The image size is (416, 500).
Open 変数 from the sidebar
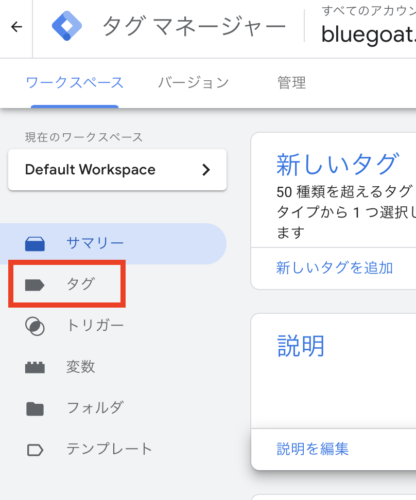coord(80,367)
